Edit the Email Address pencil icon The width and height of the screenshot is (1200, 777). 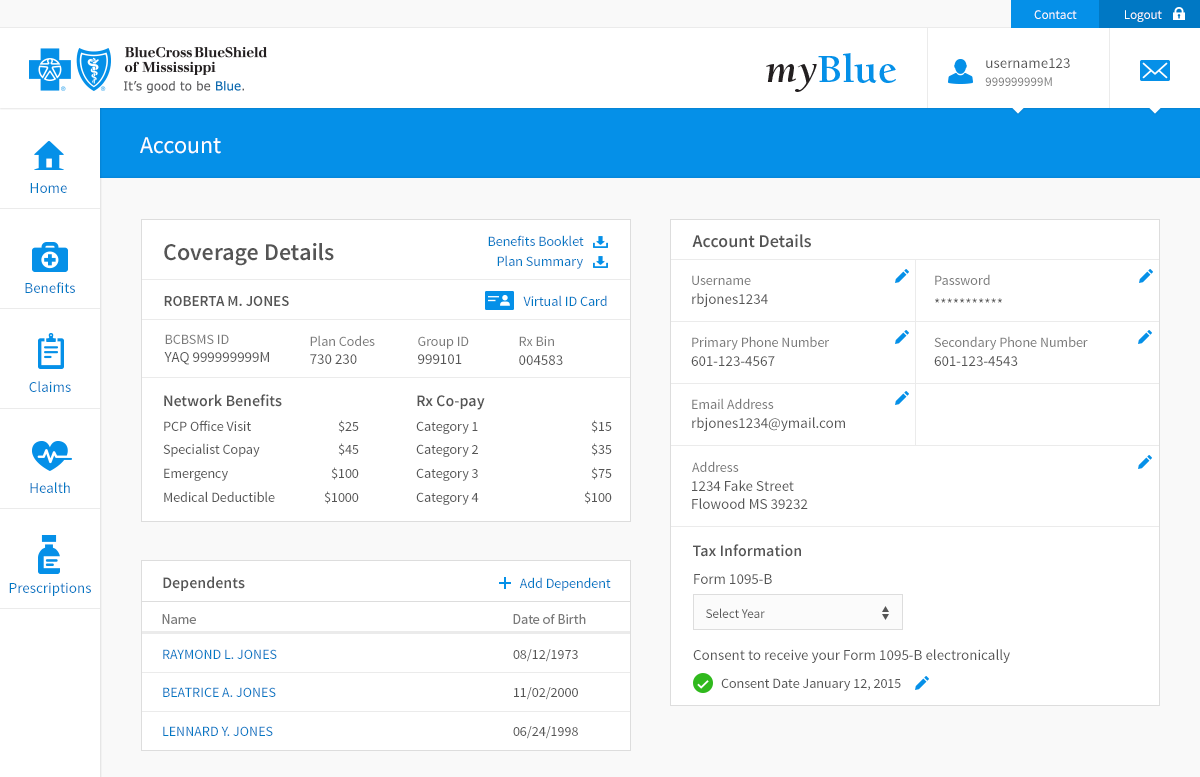pyautogui.click(x=901, y=397)
